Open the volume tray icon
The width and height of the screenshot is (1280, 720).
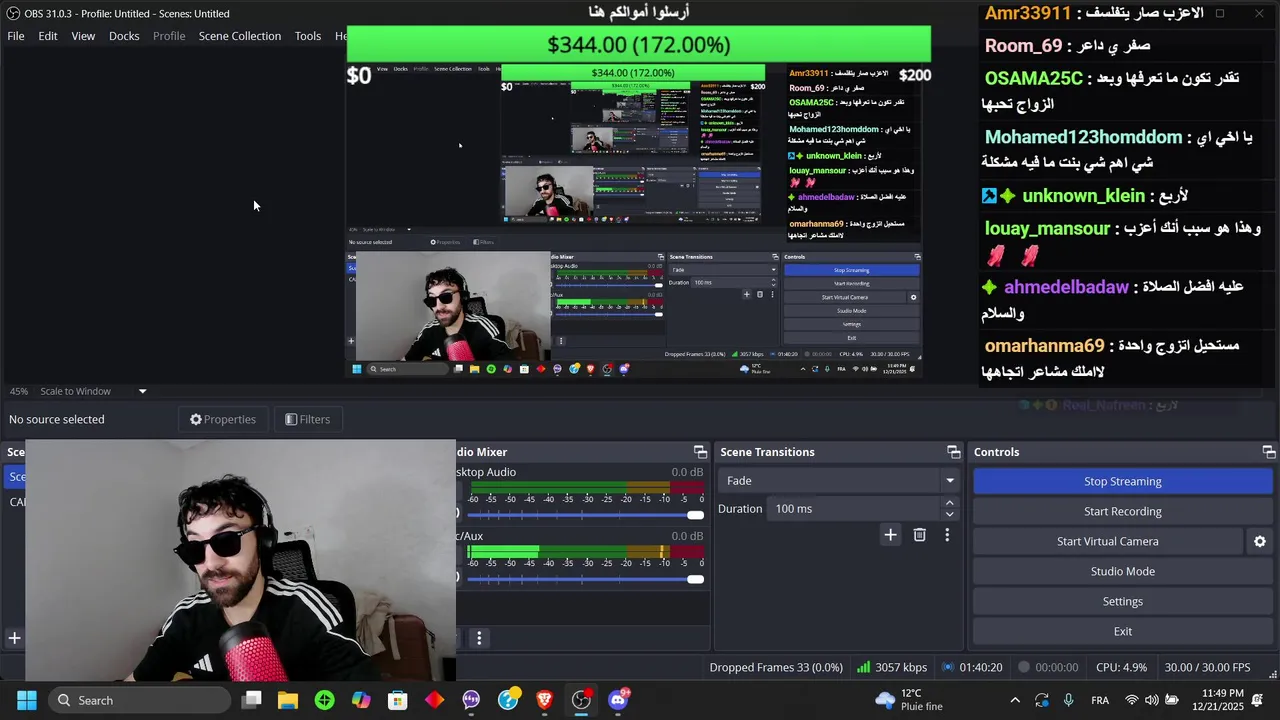coord(1152,700)
